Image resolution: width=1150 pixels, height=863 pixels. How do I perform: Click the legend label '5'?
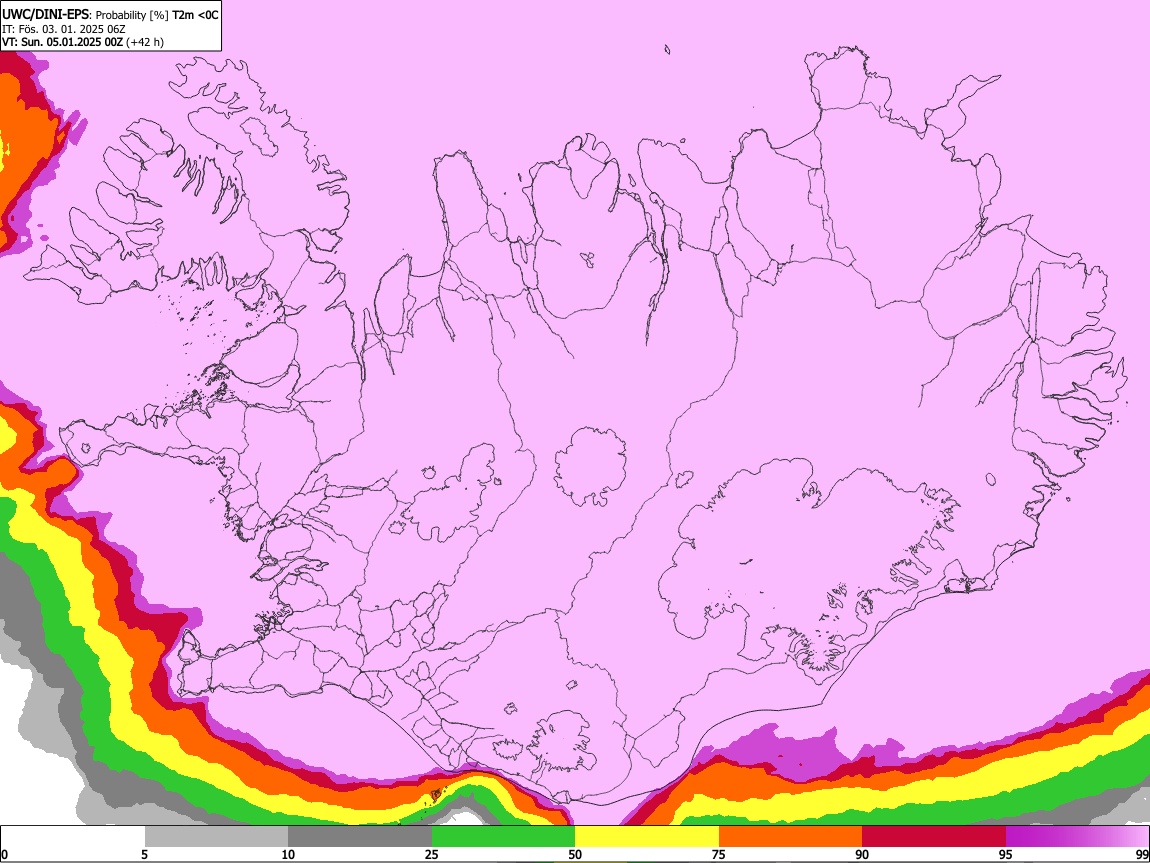tap(144, 854)
